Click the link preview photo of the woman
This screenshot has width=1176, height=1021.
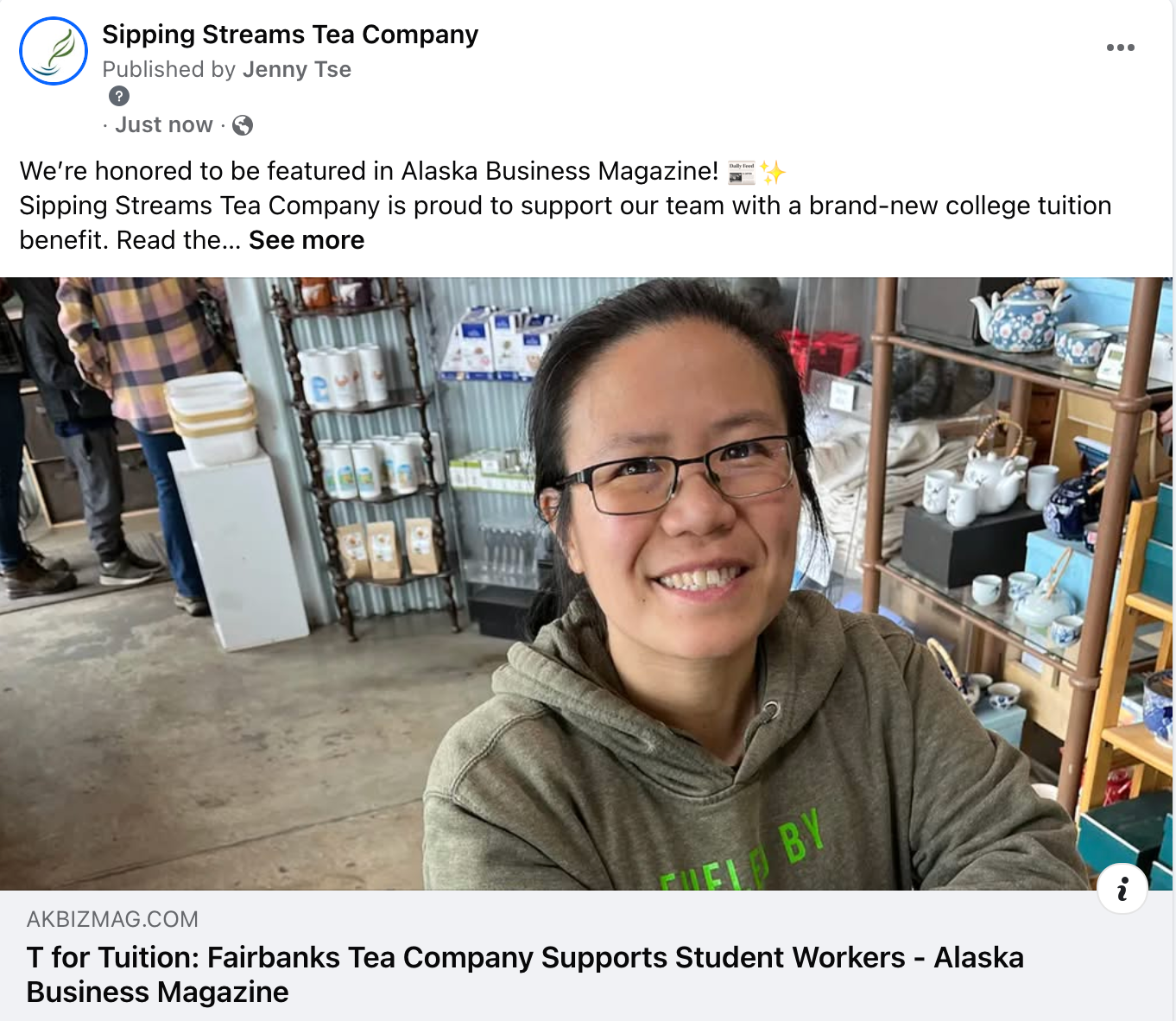[x=586, y=583]
